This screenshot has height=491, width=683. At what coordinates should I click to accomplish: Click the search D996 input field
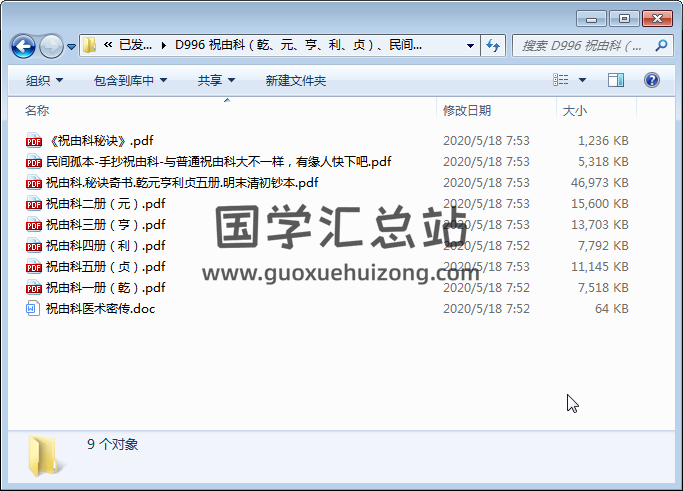click(582, 45)
